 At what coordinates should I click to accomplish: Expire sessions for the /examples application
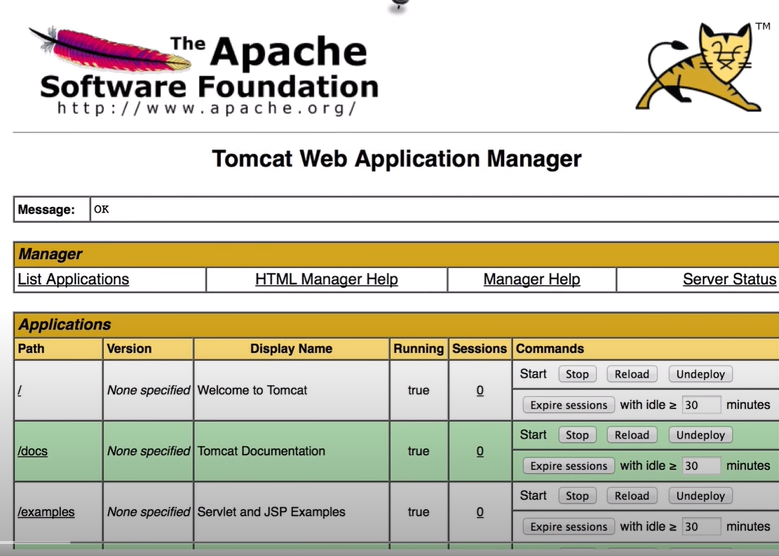pyautogui.click(x=569, y=527)
